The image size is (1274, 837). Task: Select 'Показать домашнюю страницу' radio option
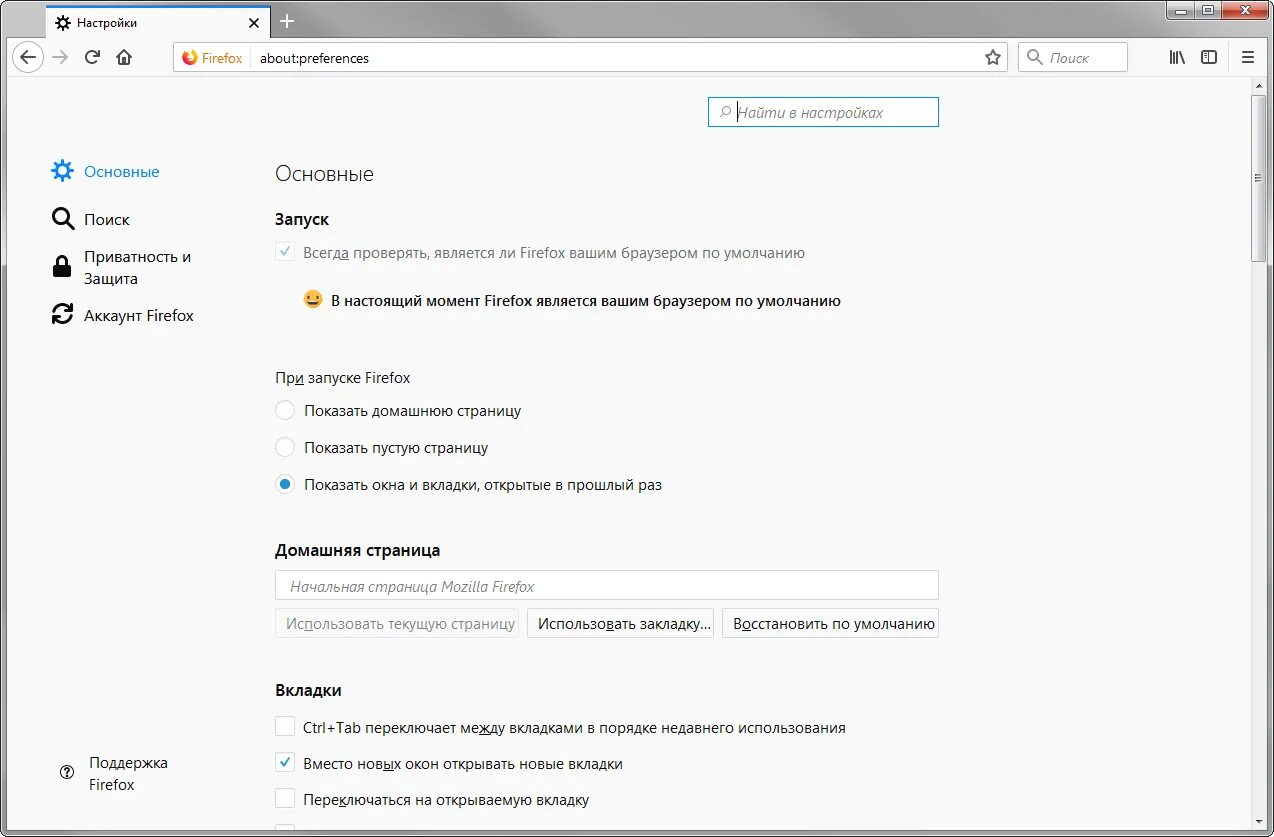(x=285, y=411)
